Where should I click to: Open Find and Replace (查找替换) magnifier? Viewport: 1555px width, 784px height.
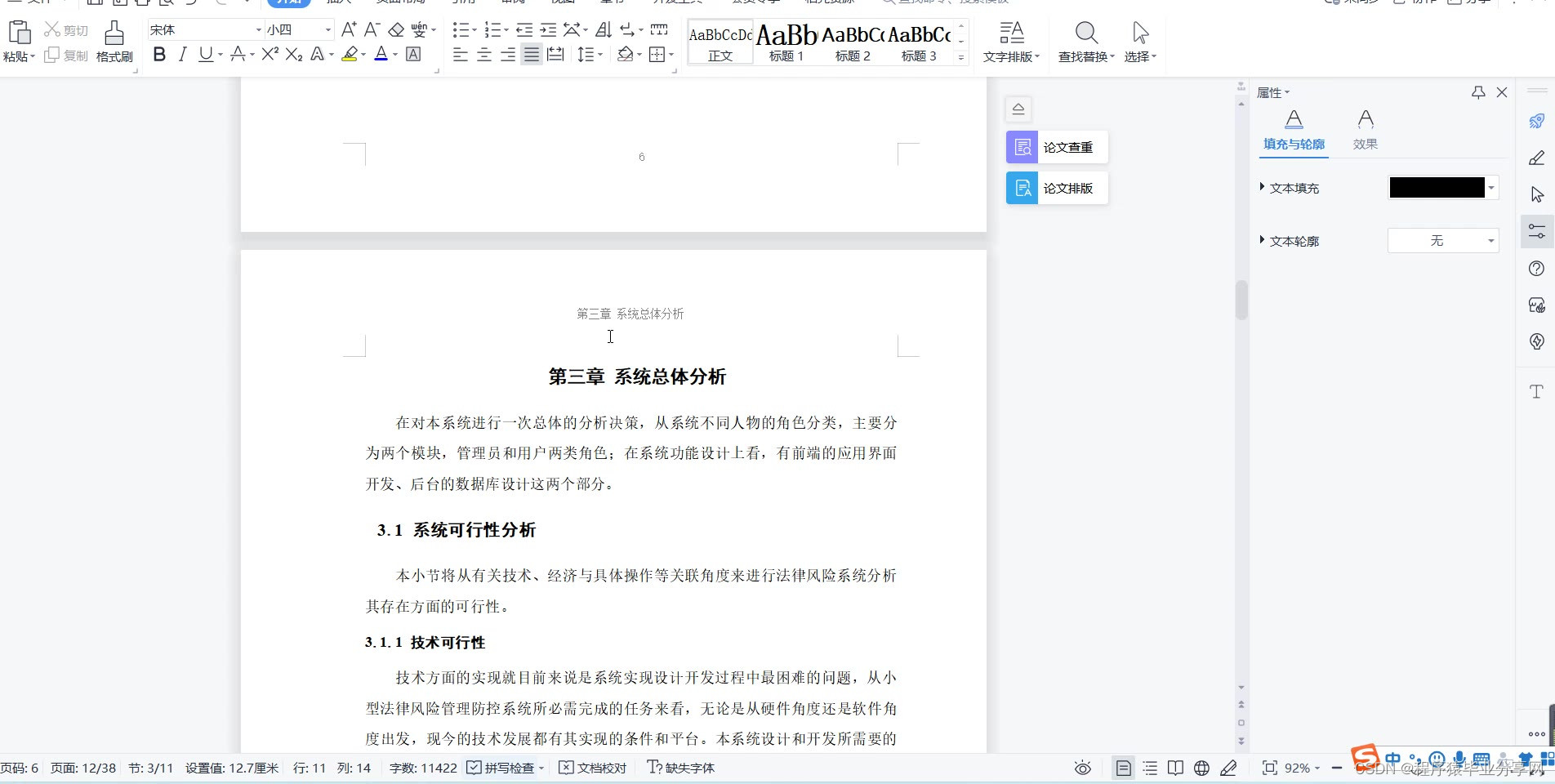click(1086, 33)
